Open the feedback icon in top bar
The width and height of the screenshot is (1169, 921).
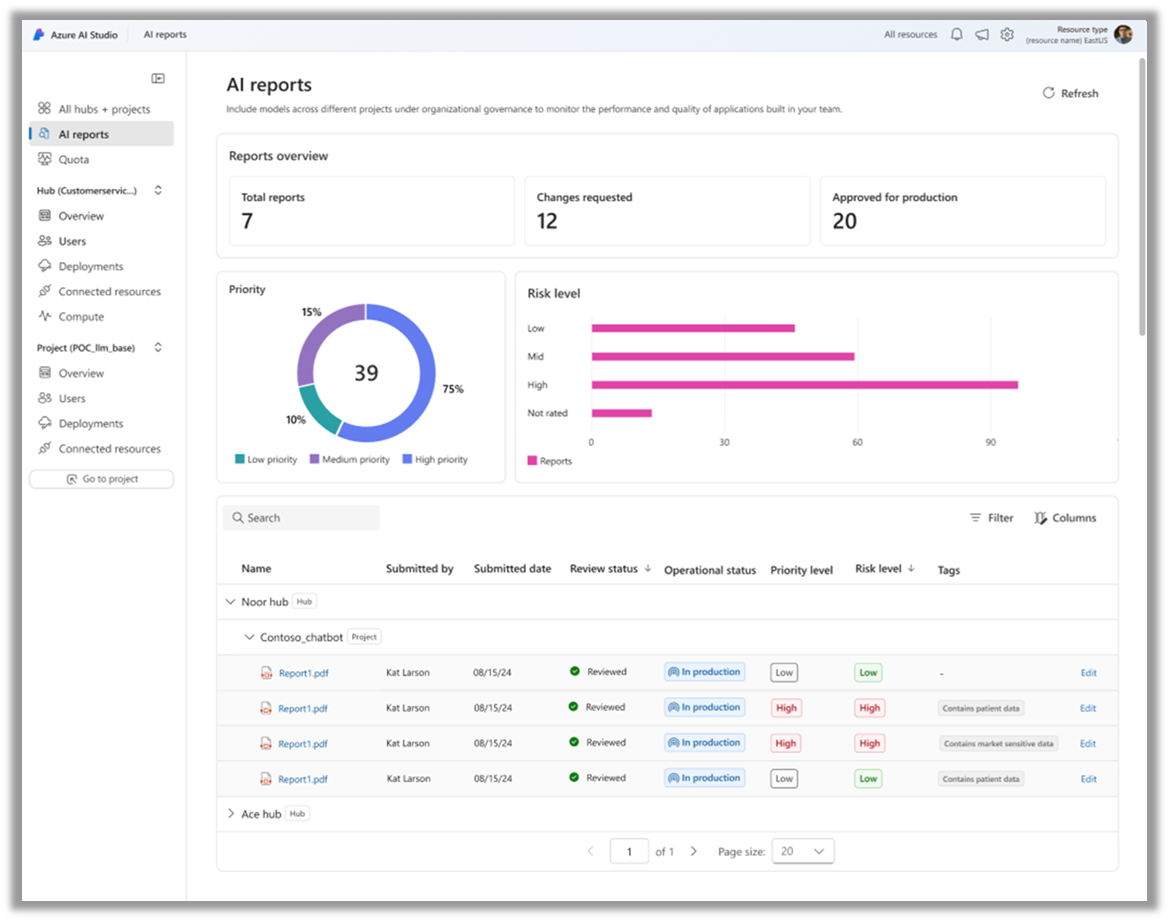(981, 33)
